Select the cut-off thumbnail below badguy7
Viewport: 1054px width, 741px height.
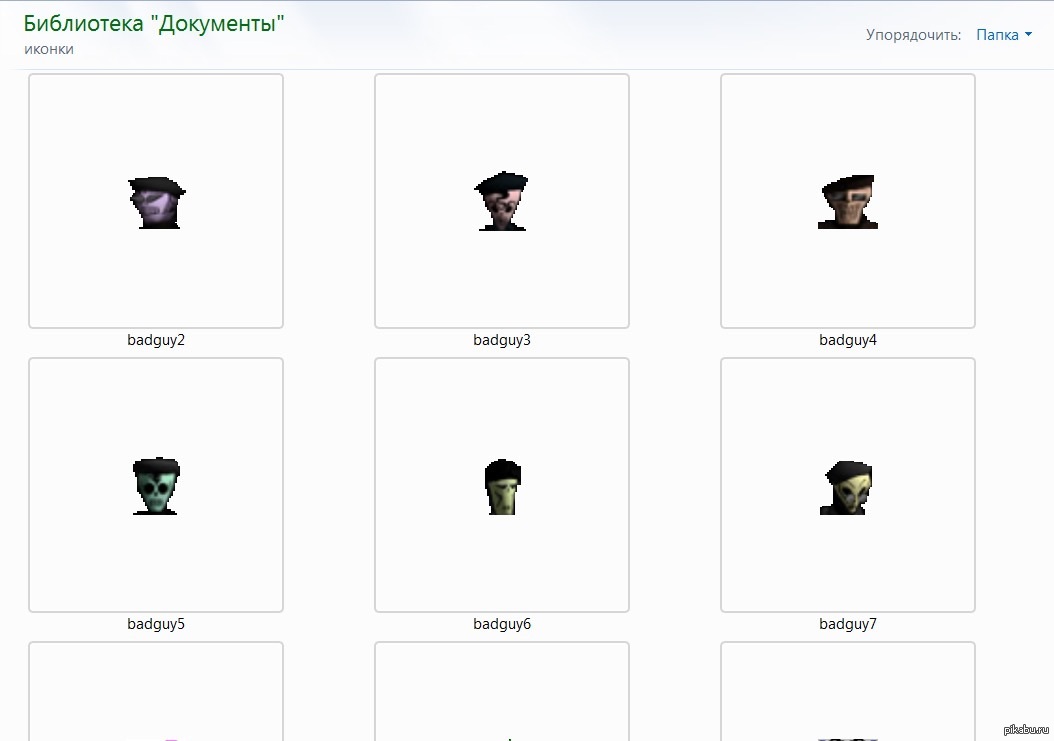pyautogui.click(x=848, y=692)
